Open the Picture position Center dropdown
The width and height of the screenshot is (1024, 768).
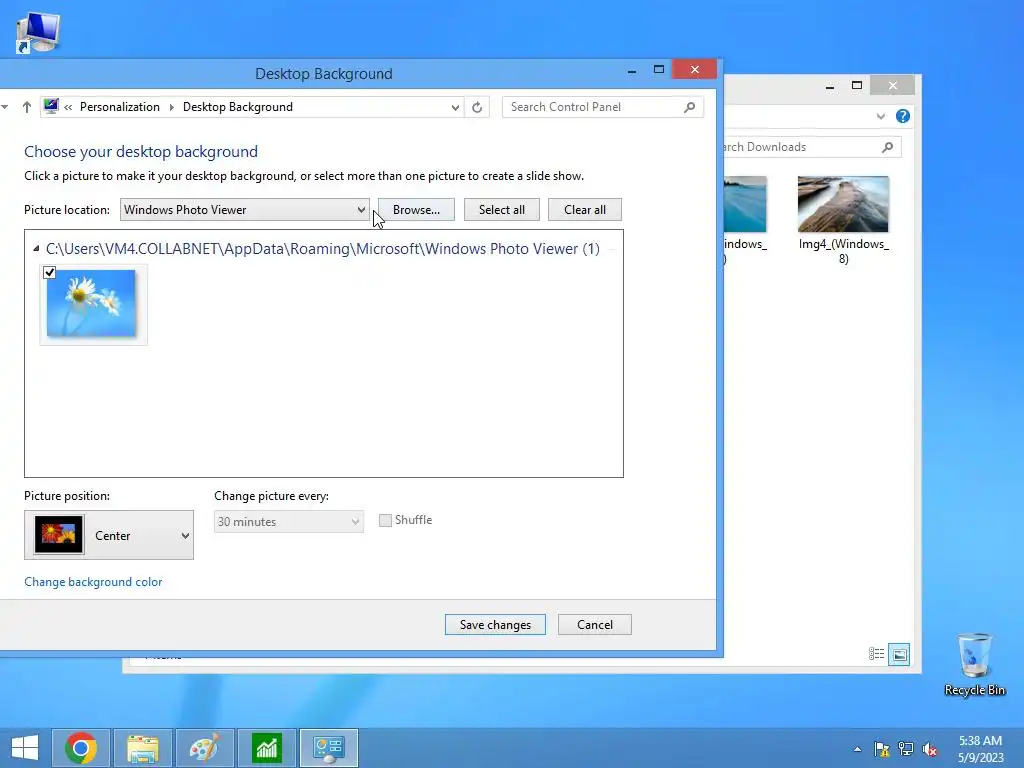coord(109,535)
